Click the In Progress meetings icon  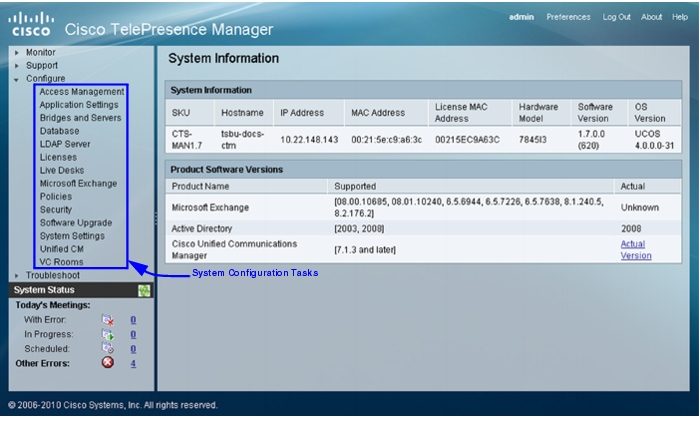tap(107, 334)
